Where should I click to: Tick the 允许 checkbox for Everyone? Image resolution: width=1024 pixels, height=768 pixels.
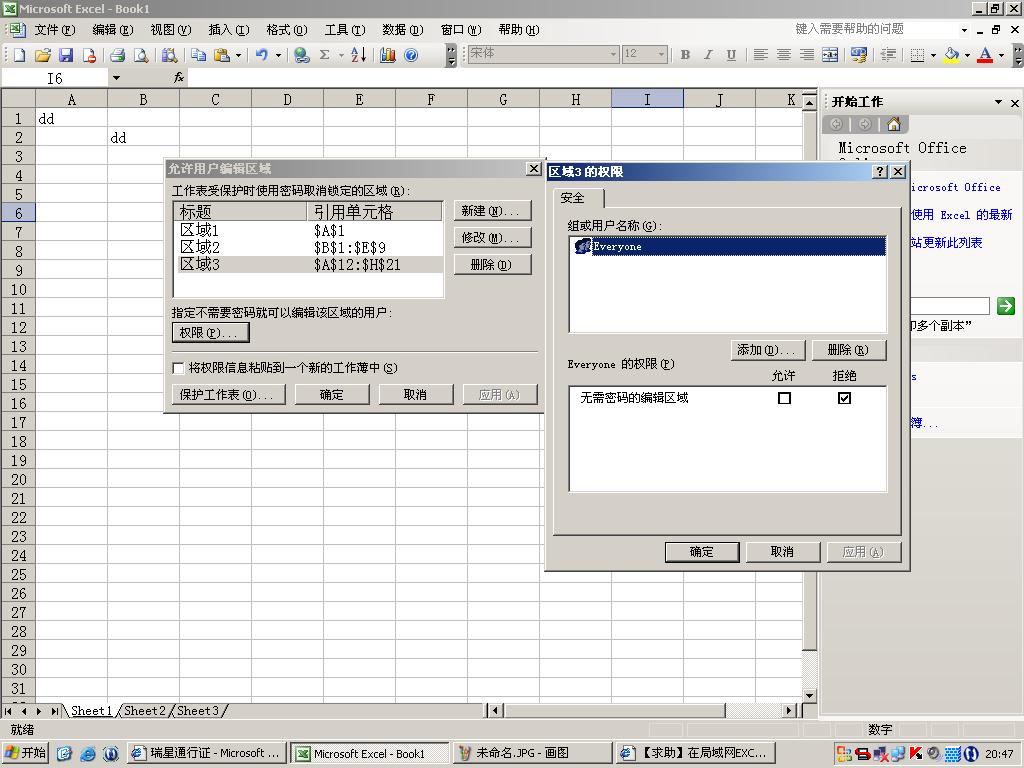pyautogui.click(x=784, y=398)
